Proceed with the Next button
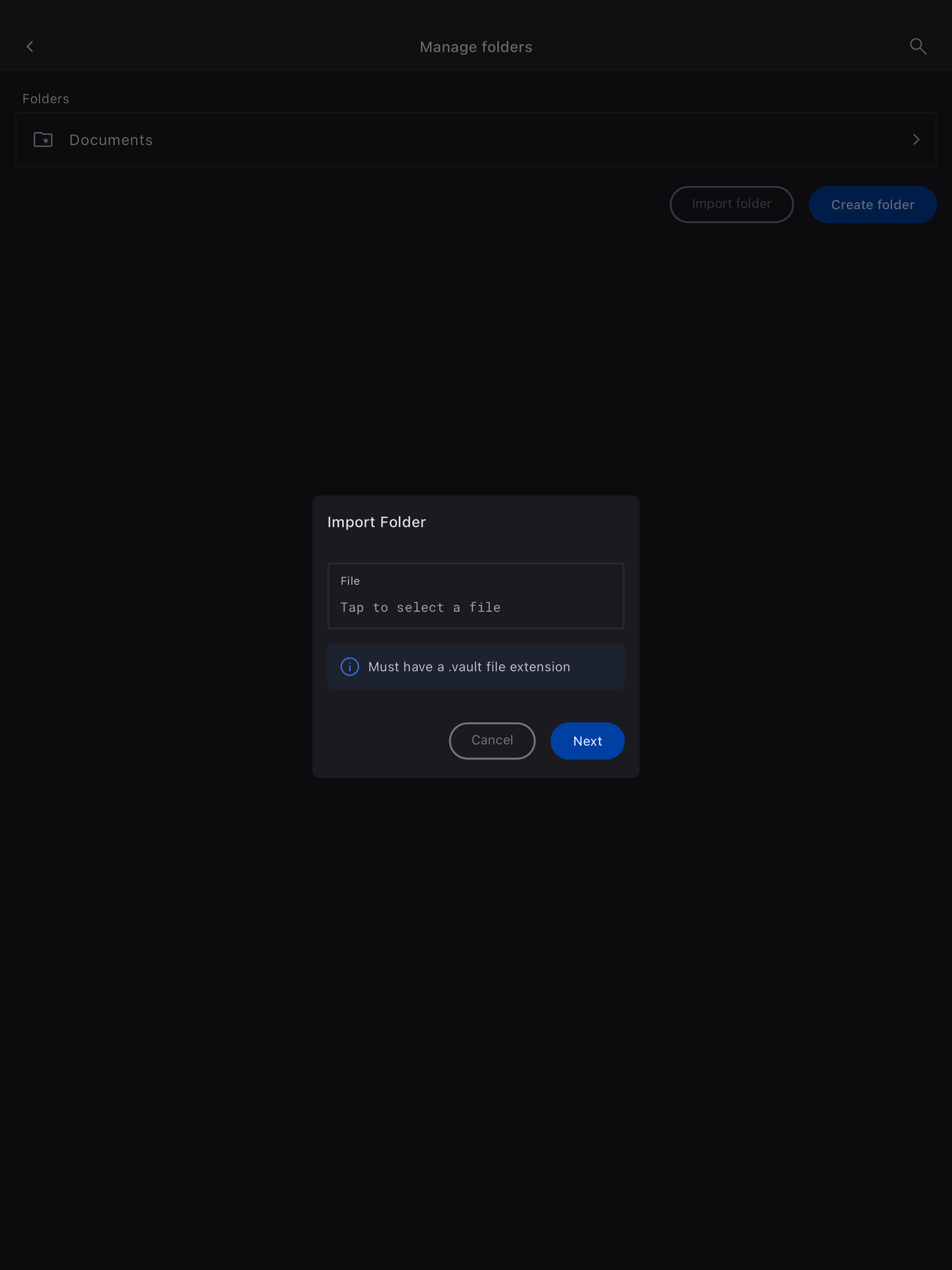952x1270 pixels. (587, 741)
